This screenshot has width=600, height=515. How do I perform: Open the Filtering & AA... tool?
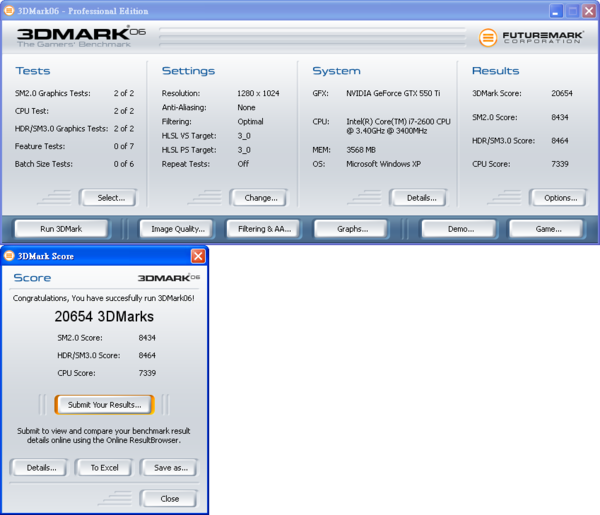point(263,229)
